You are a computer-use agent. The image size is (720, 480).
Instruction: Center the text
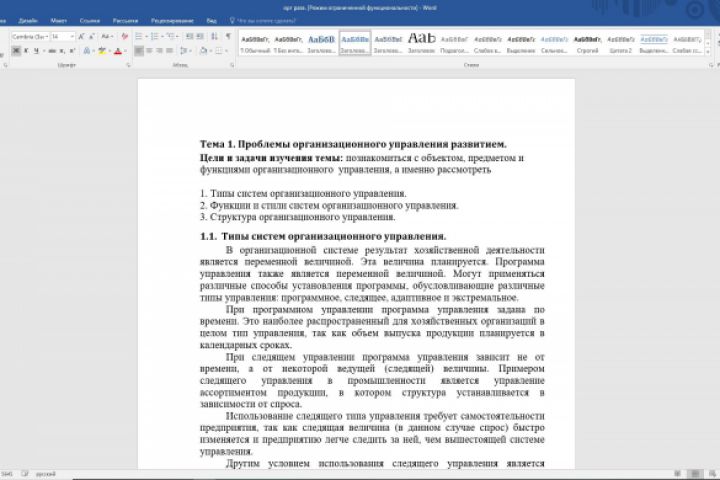pos(149,51)
